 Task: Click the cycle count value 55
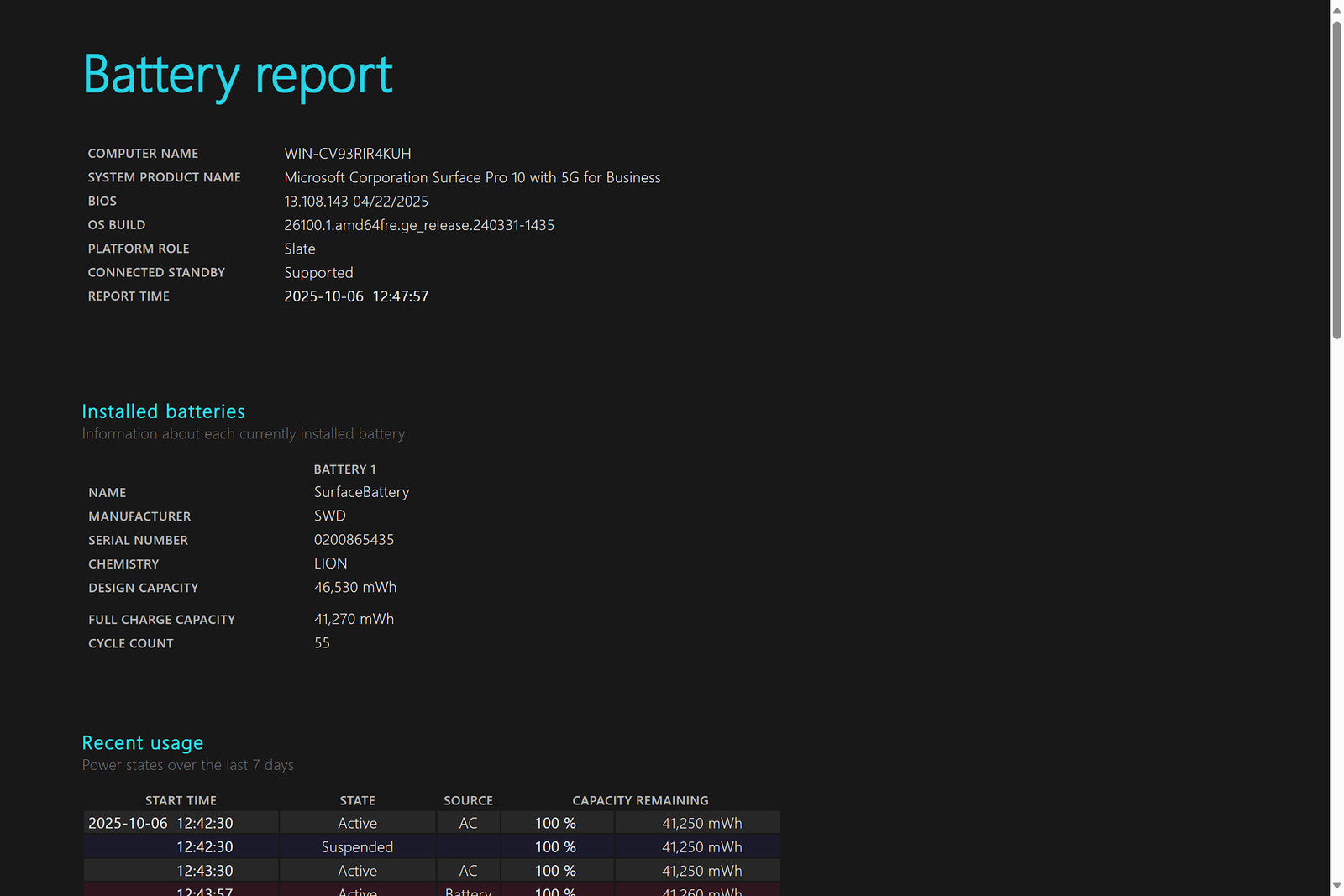(x=322, y=643)
